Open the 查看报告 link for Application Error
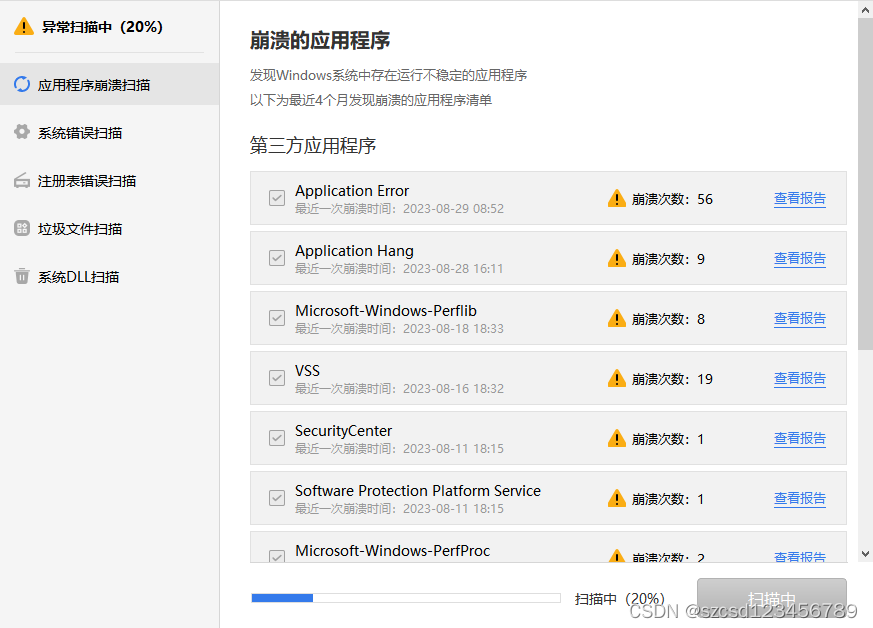This screenshot has width=873, height=628. click(800, 198)
